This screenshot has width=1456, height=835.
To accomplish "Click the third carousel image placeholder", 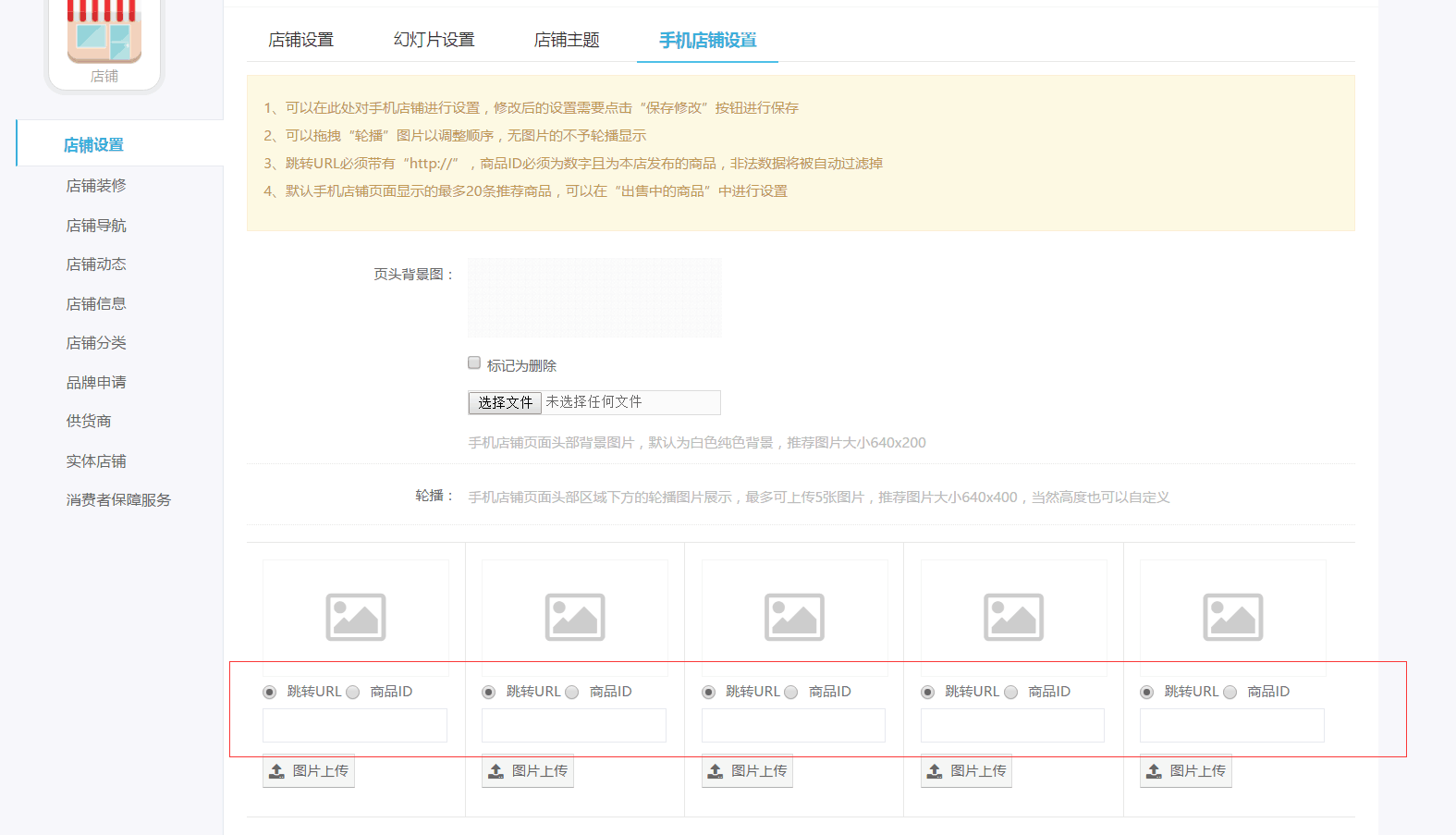I will click(794, 617).
